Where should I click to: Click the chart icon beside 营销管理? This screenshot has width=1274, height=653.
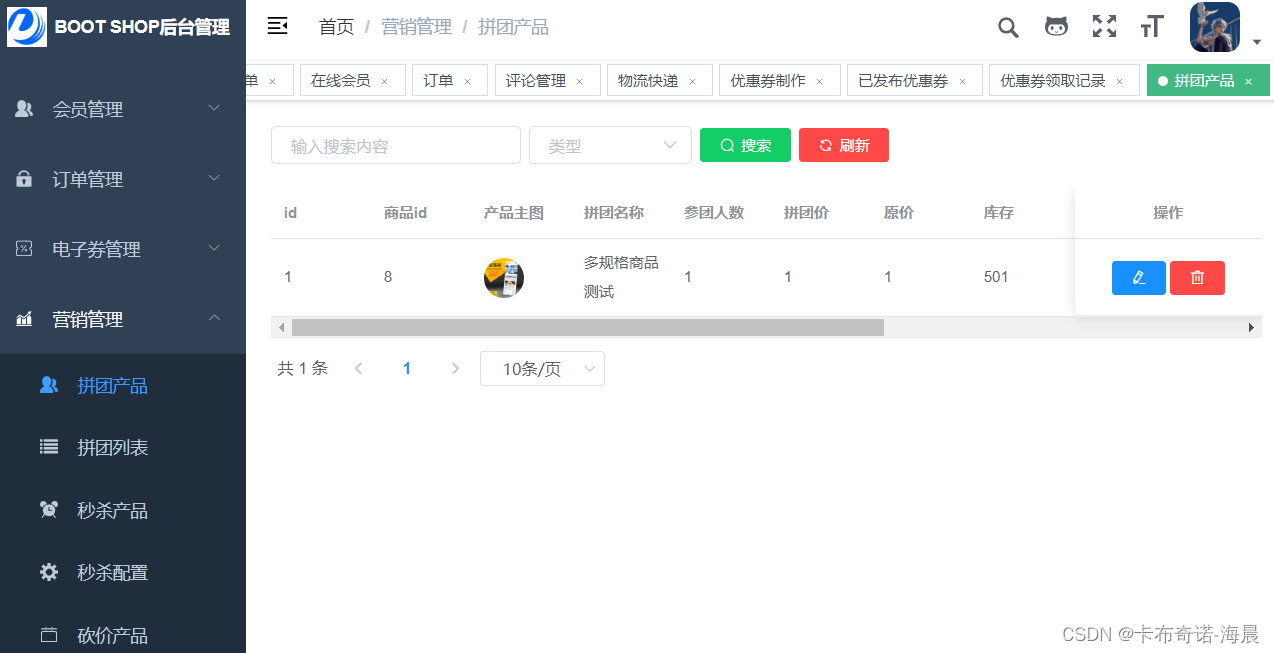tap(23, 319)
